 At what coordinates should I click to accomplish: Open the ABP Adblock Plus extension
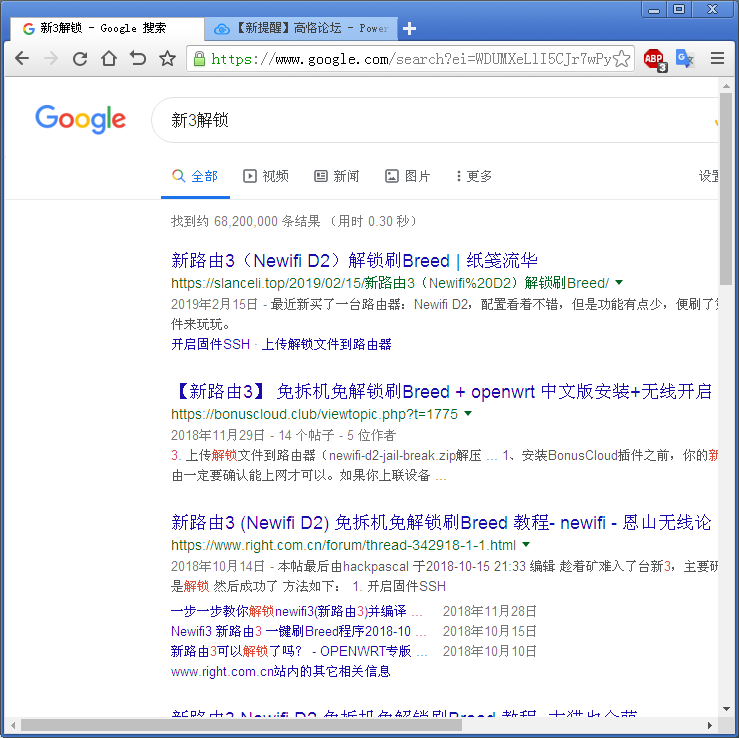(x=655, y=59)
